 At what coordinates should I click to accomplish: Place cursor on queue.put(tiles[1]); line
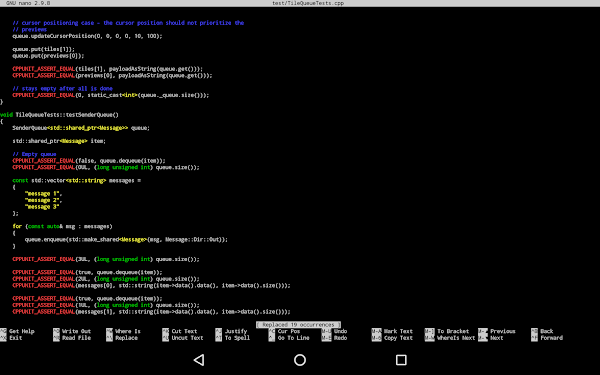click(44, 49)
